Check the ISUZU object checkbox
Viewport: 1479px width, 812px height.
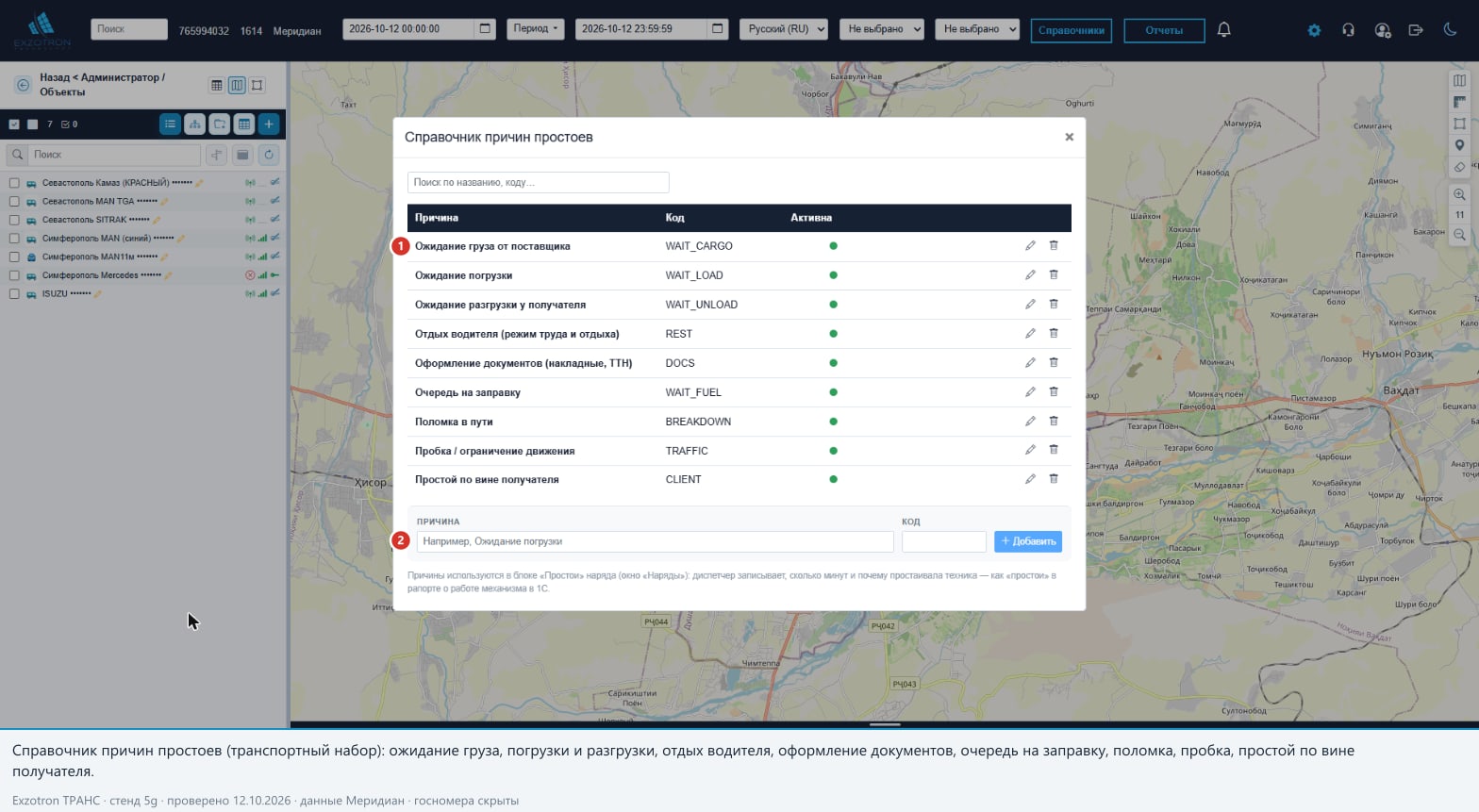(x=14, y=294)
